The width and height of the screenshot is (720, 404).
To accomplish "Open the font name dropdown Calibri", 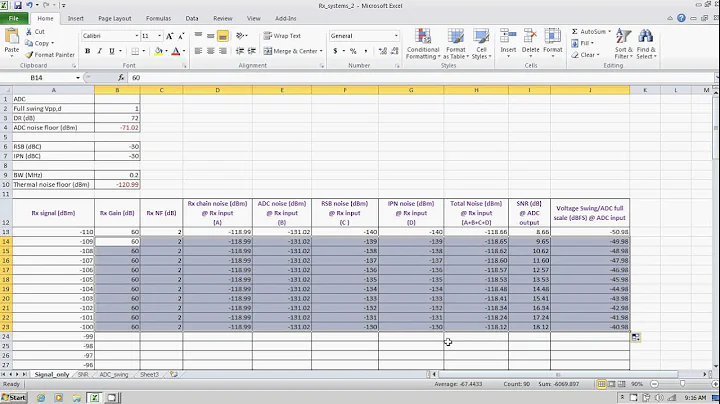I will pos(136,36).
